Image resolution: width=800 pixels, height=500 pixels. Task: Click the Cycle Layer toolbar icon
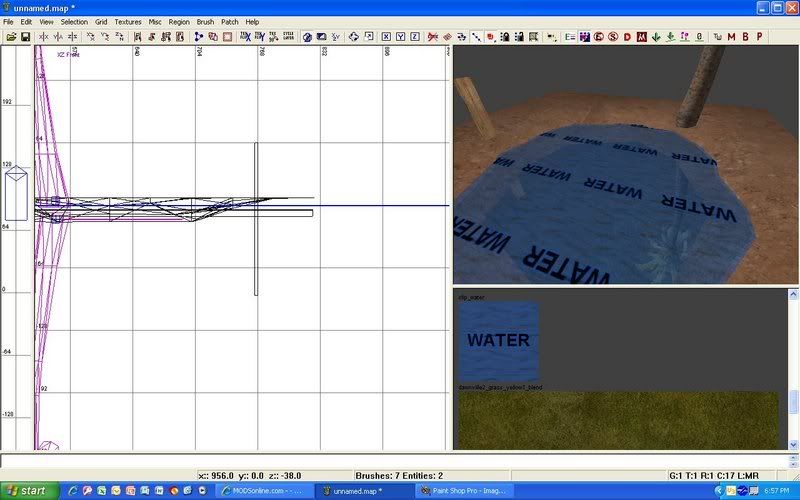289,37
